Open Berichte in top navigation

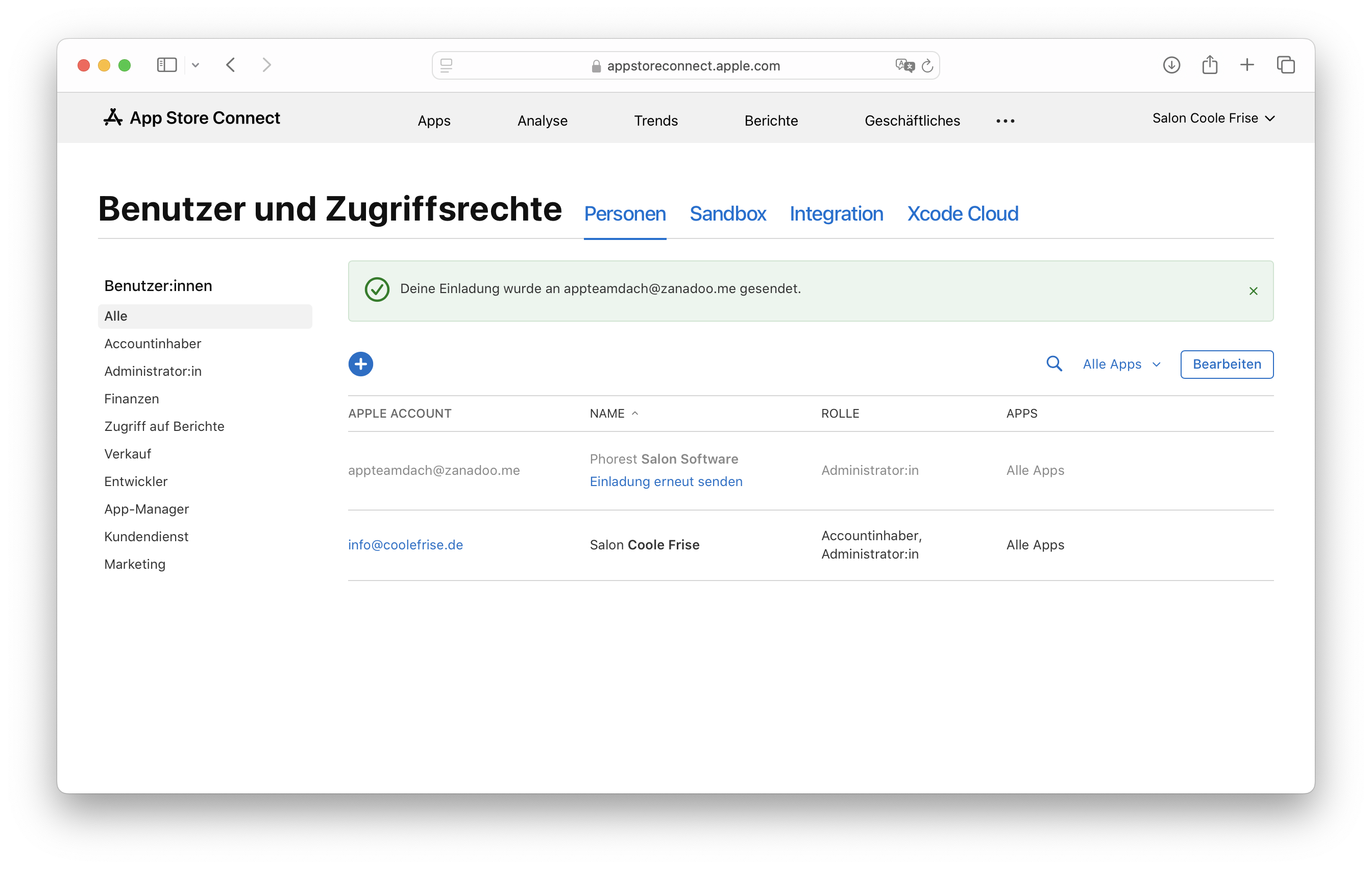click(771, 121)
